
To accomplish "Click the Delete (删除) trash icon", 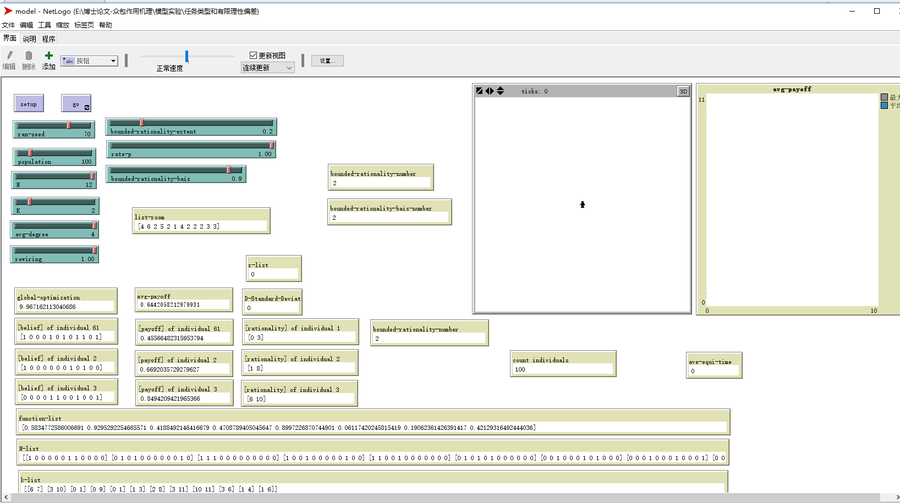I will (x=28, y=56).
